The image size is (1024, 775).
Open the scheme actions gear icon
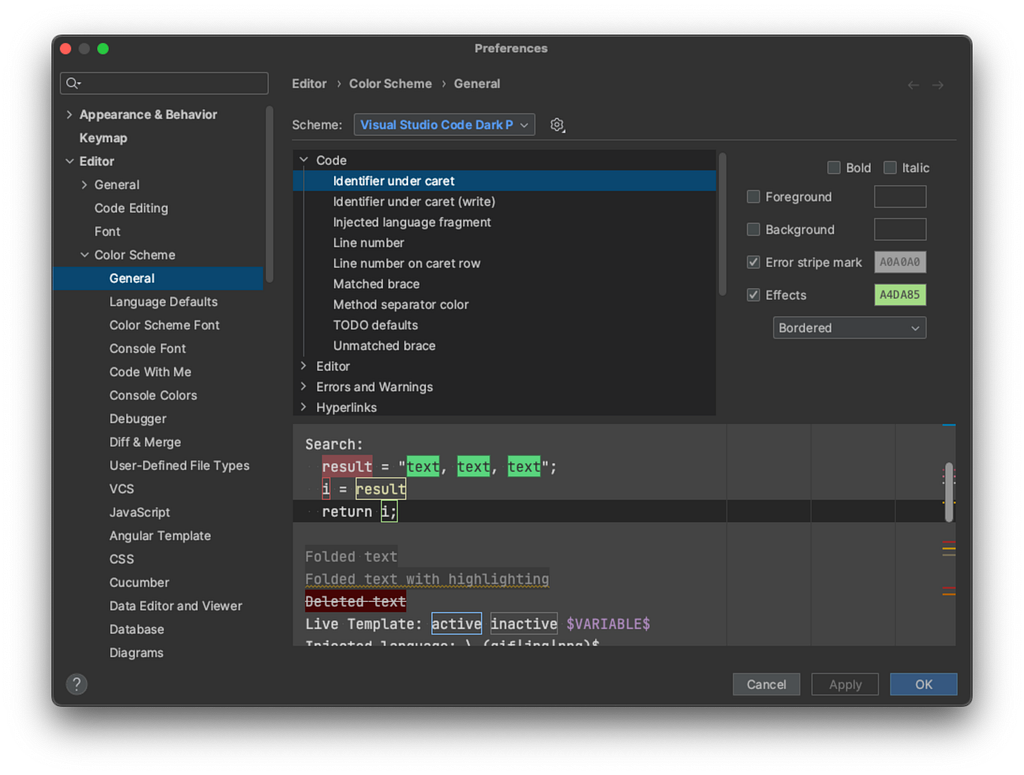coord(557,125)
